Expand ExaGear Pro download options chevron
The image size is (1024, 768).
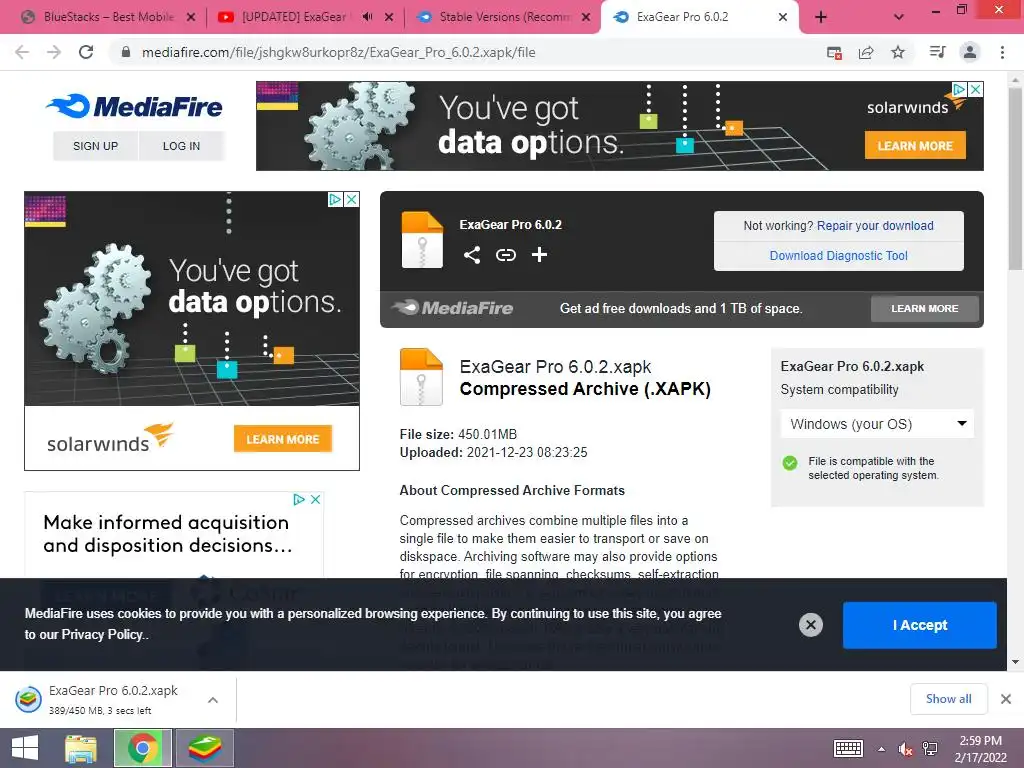point(213,699)
